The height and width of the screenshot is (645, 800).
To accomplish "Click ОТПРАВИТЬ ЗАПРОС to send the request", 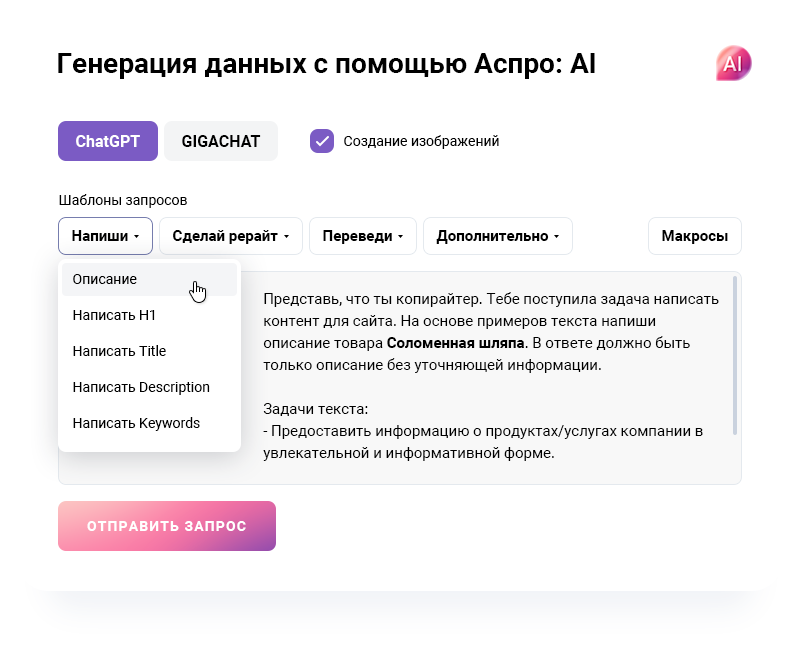I will (166, 525).
